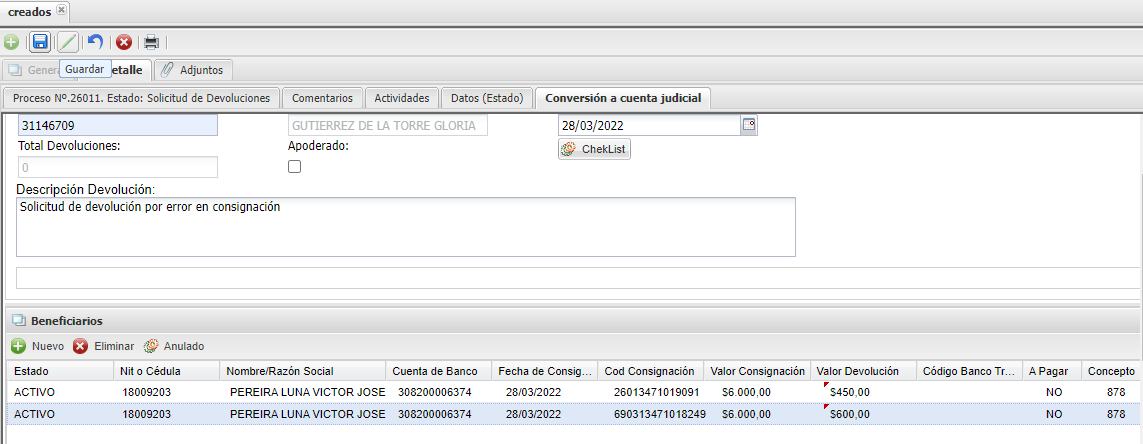The width and height of the screenshot is (1143, 444).
Task: Click the ChekList button
Action: click(595, 149)
